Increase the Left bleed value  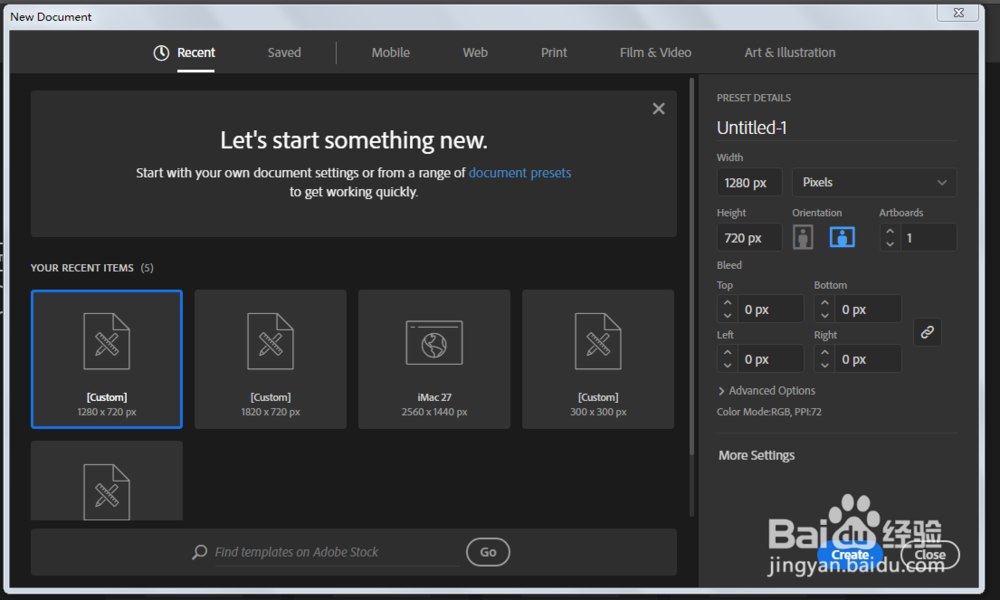tap(728, 353)
